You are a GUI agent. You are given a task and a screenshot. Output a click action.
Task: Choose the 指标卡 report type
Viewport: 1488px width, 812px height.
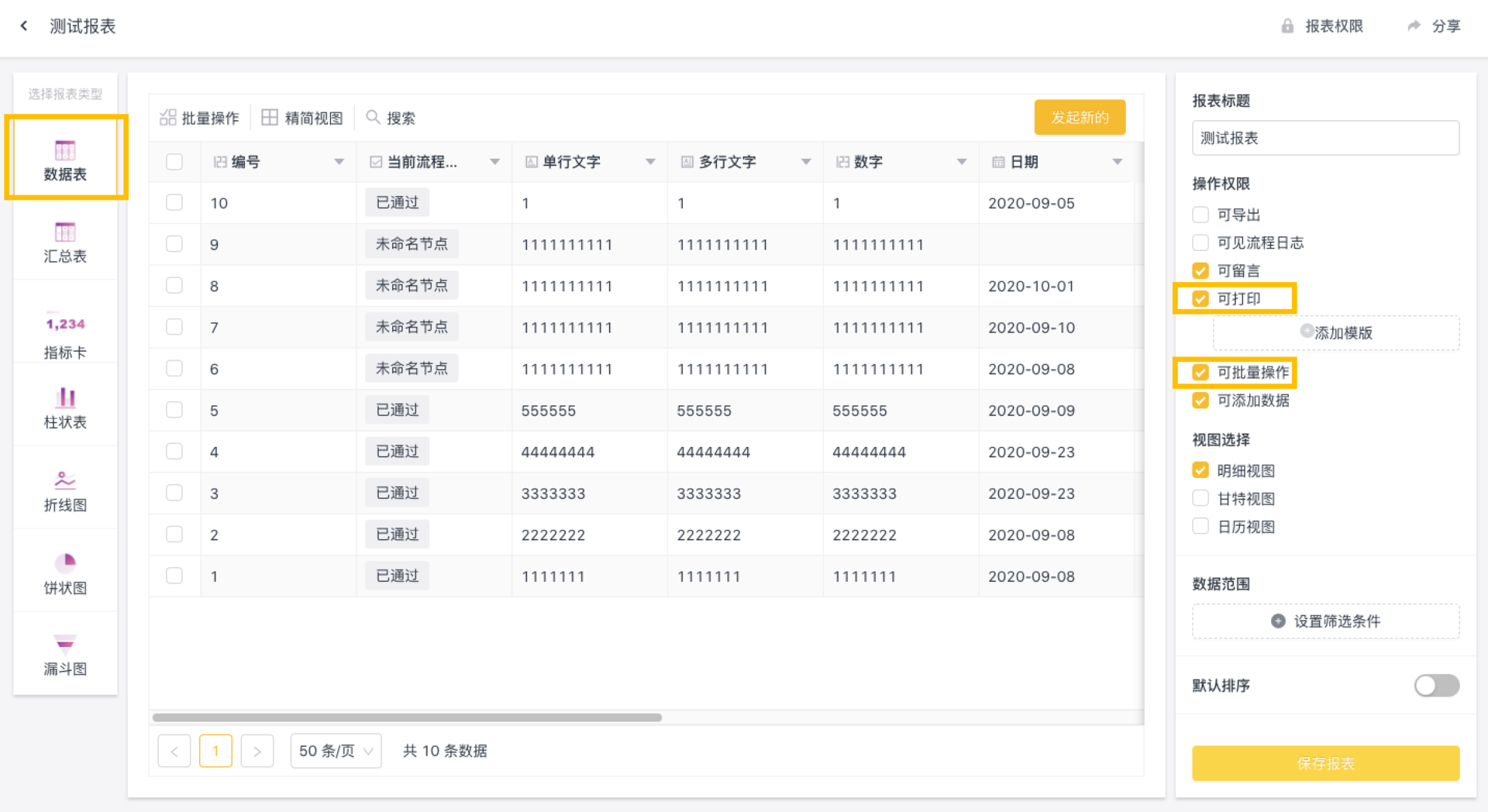(x=65, y=335)
